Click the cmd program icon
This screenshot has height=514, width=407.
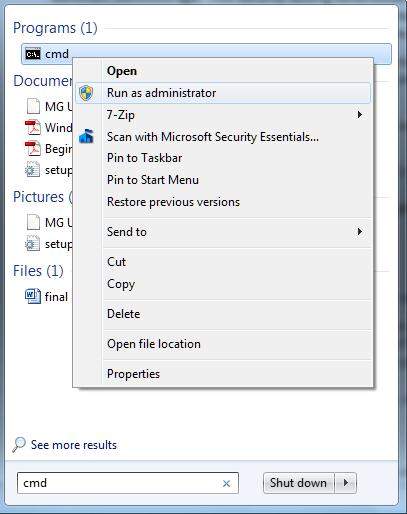pos(33,54)
